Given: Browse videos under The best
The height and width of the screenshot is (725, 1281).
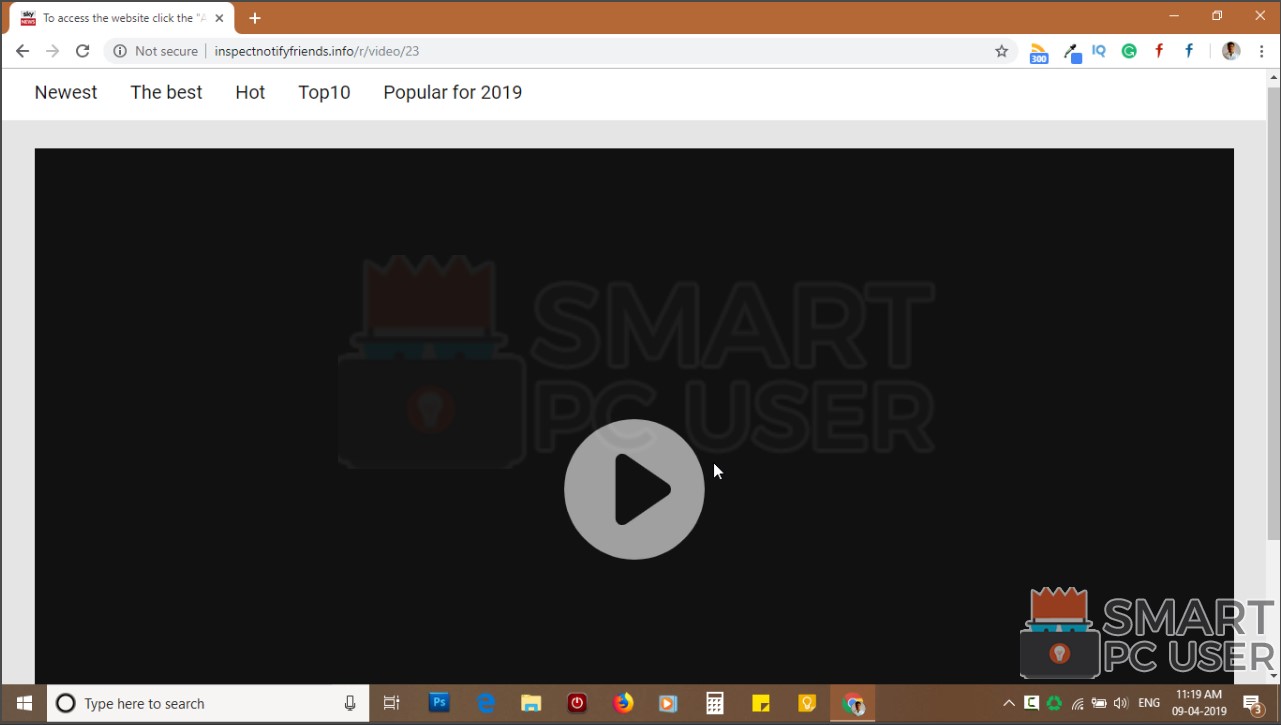Looking at the screenshot, I should pyautogui.click(x=166, y=92).
